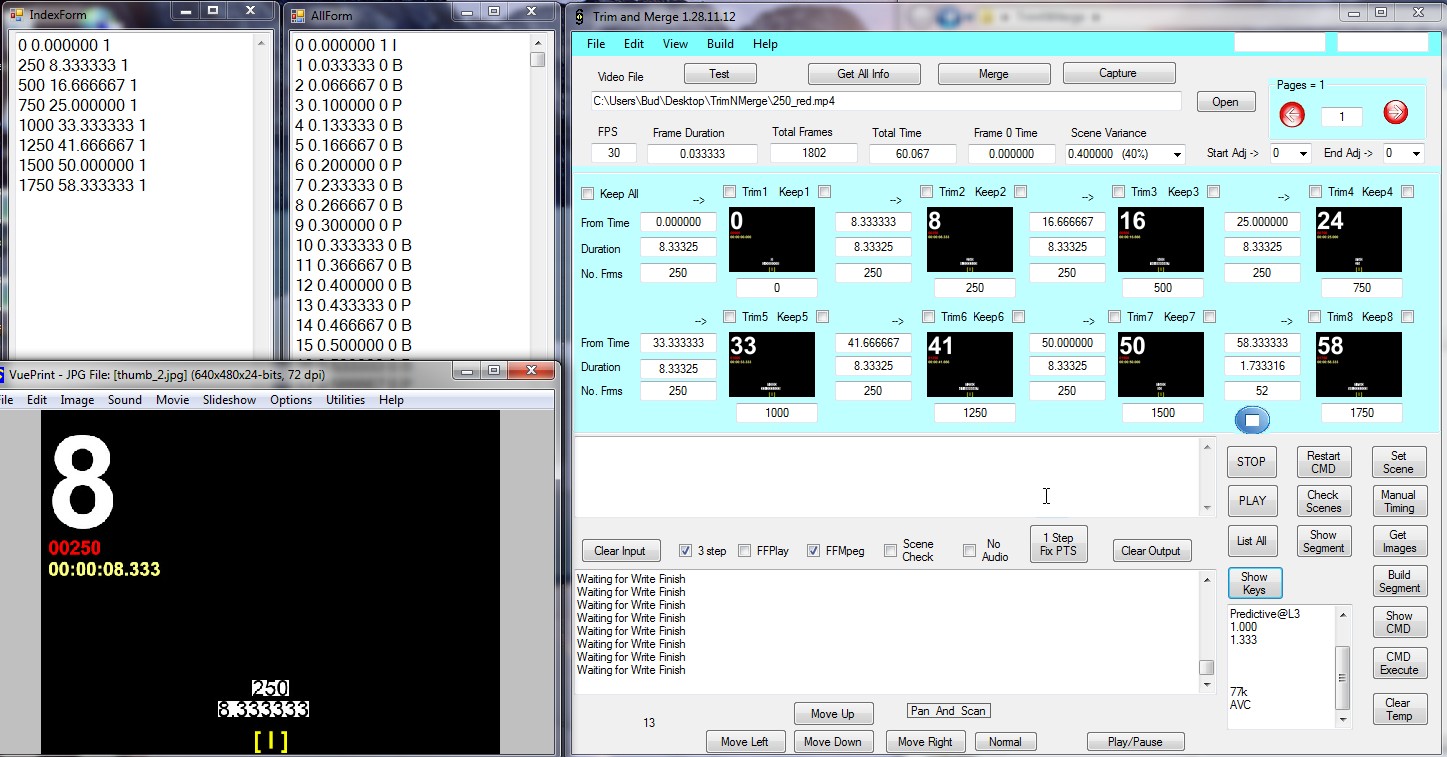
Task: Click the Get Images button
Action: click(1398, 541)
